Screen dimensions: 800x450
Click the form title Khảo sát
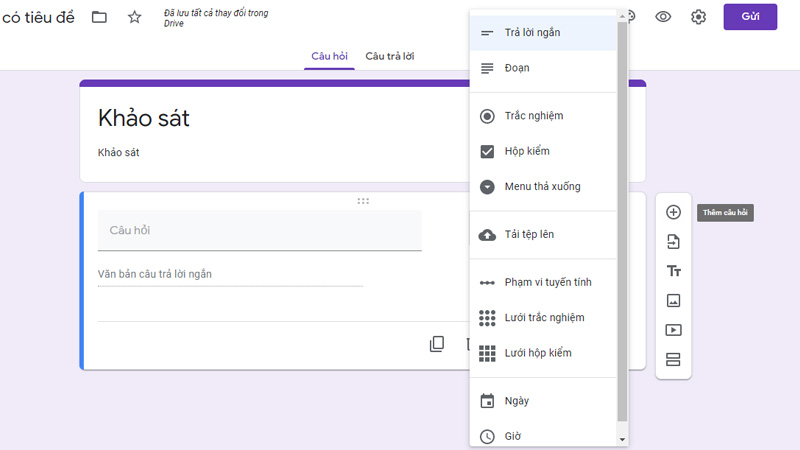point(144,118)
